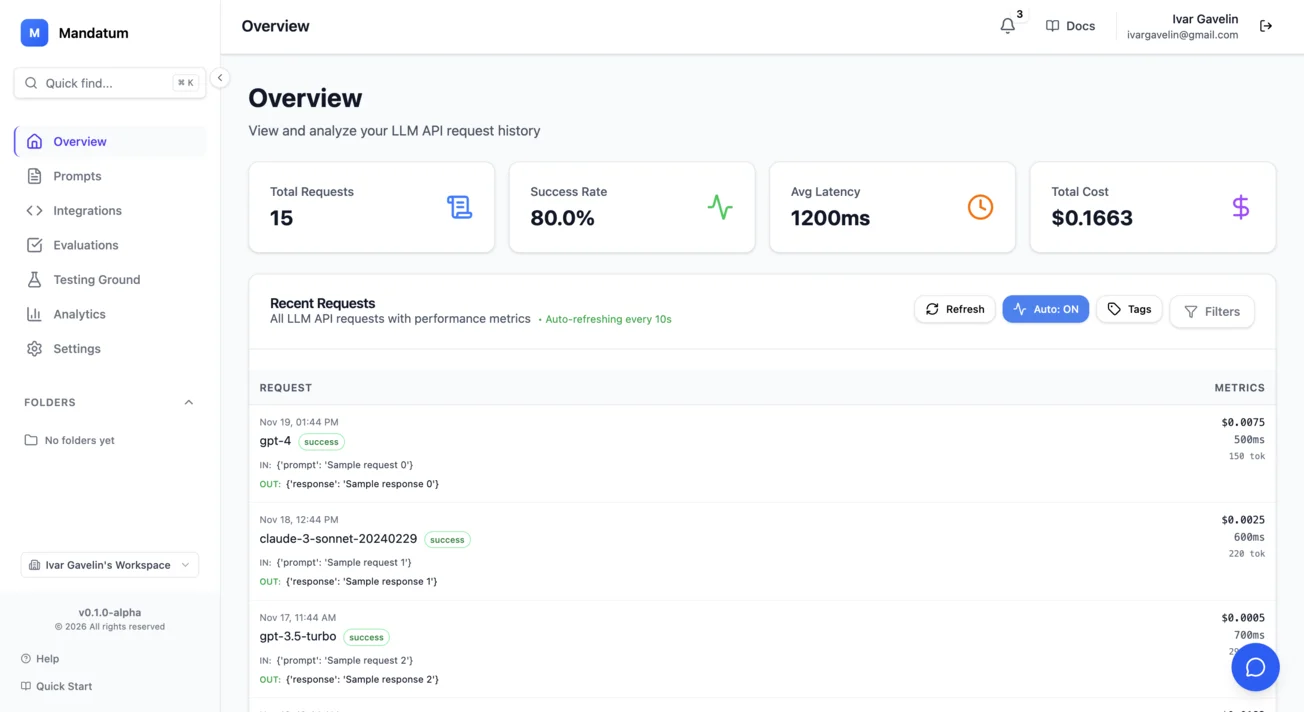The height and width of the screenshot is (712, 1304).
Task: Open the chat bubble widget
Action: click(x=1255, y=667)
